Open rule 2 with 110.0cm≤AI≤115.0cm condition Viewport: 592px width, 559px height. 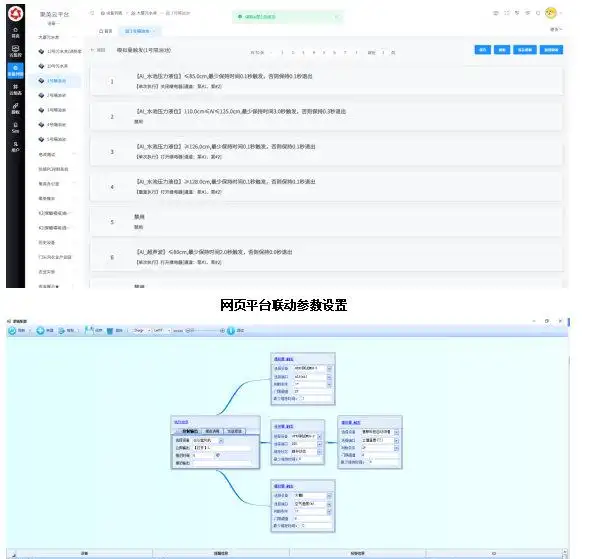(326, 116)
